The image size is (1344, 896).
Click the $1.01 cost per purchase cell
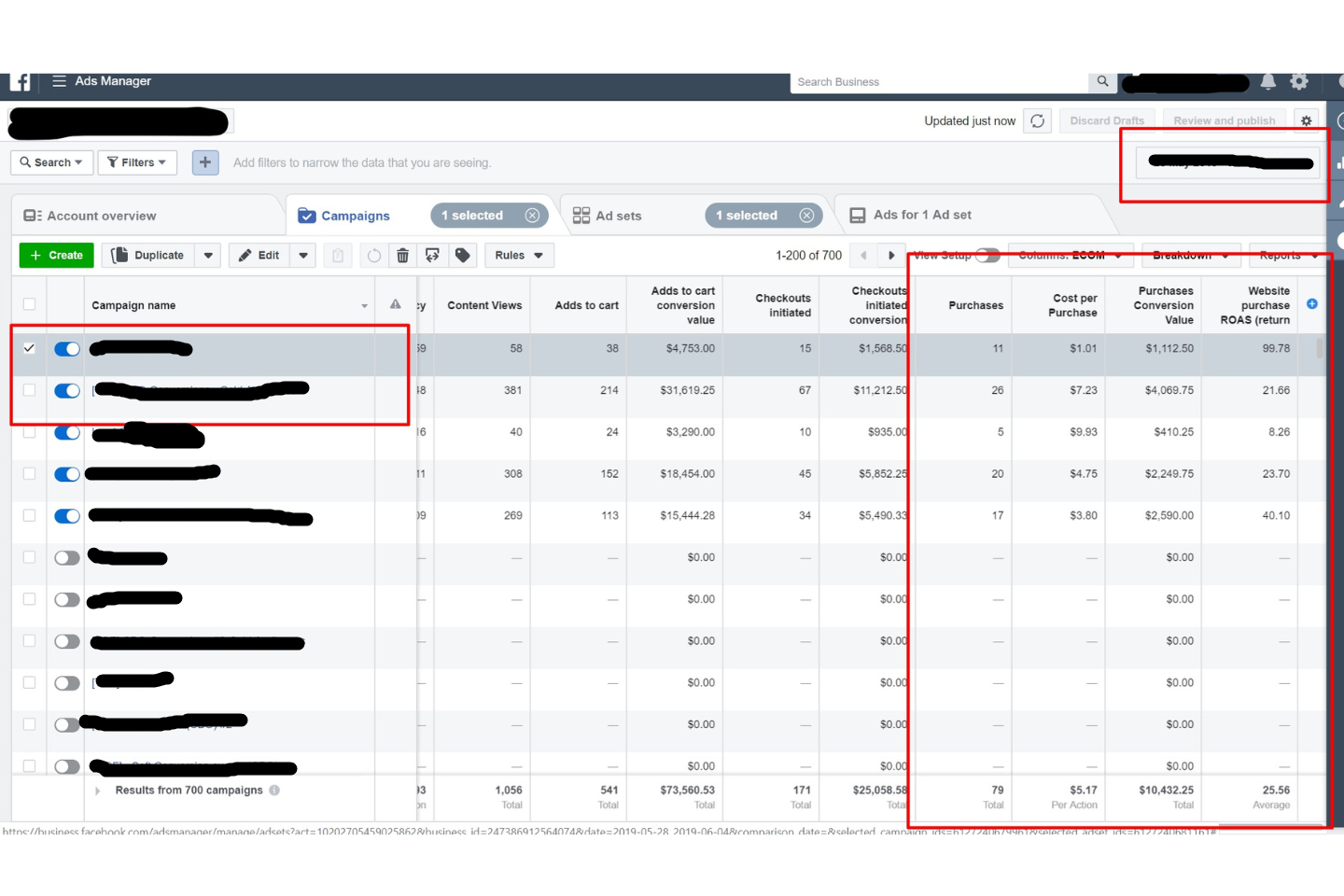point(1083,349)
